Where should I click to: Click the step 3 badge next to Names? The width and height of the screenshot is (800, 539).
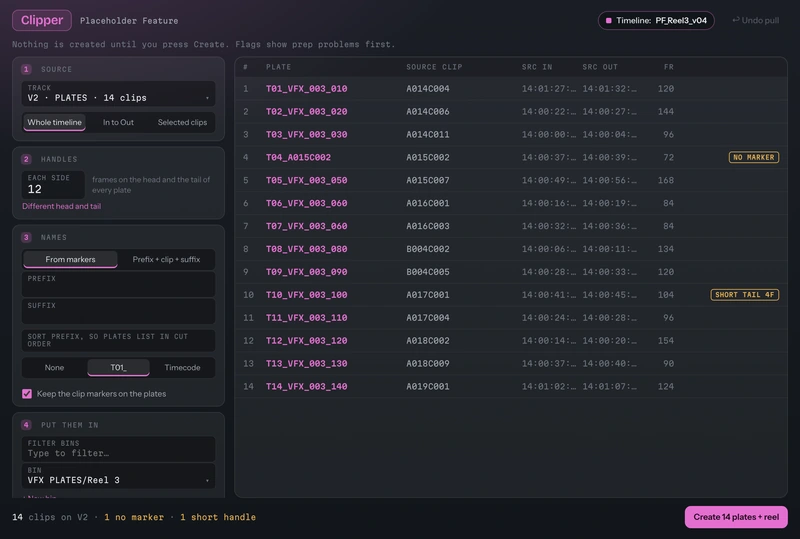(26, 237)
